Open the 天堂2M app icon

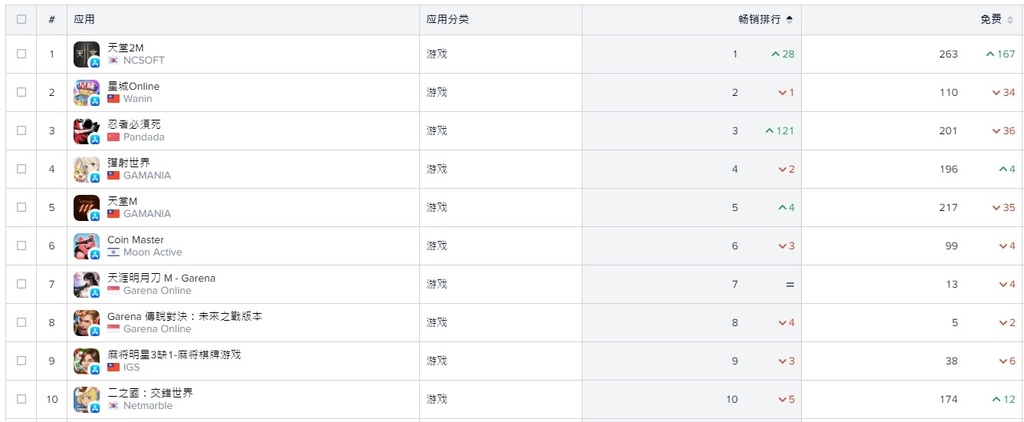[x=86, y=54]
